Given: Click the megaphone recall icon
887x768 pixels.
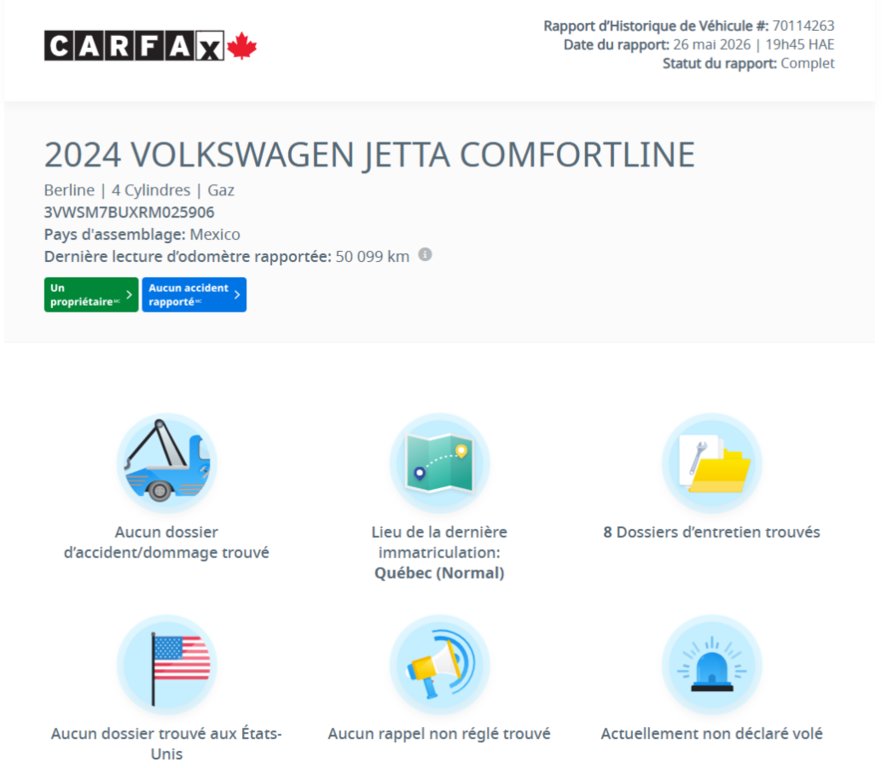Looking at the screenshot, I should pos(440,665).
